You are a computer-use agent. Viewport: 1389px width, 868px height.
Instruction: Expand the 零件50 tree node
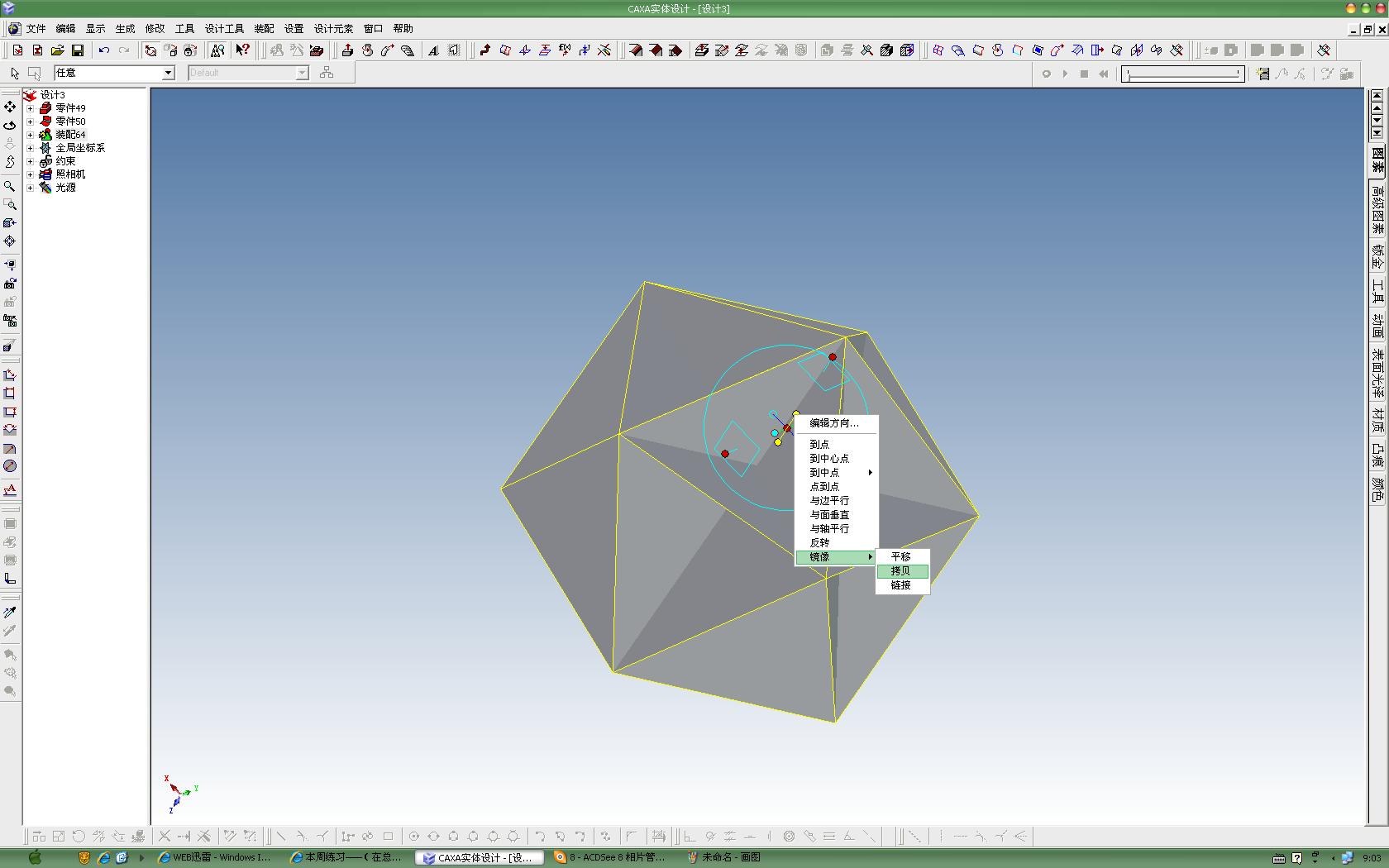pos(31,122)
